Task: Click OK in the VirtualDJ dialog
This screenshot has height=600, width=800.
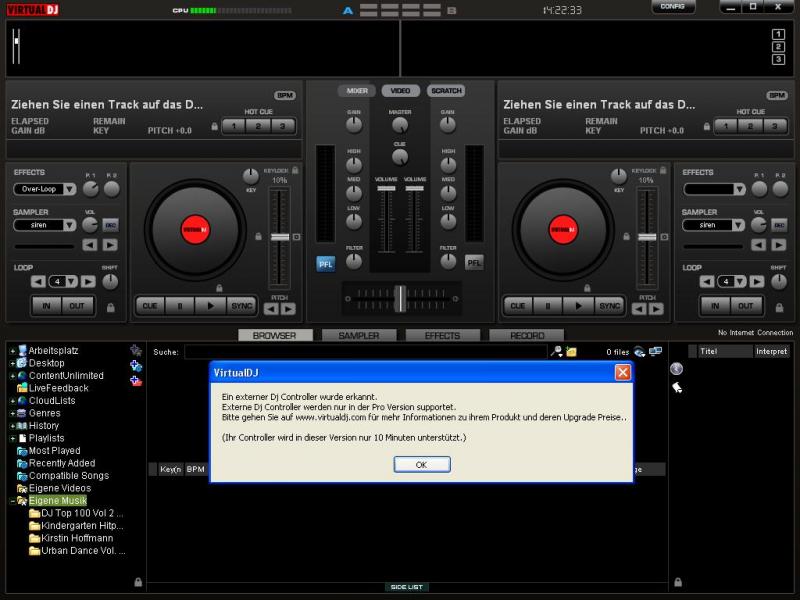Action: click(x=421, y=465)
